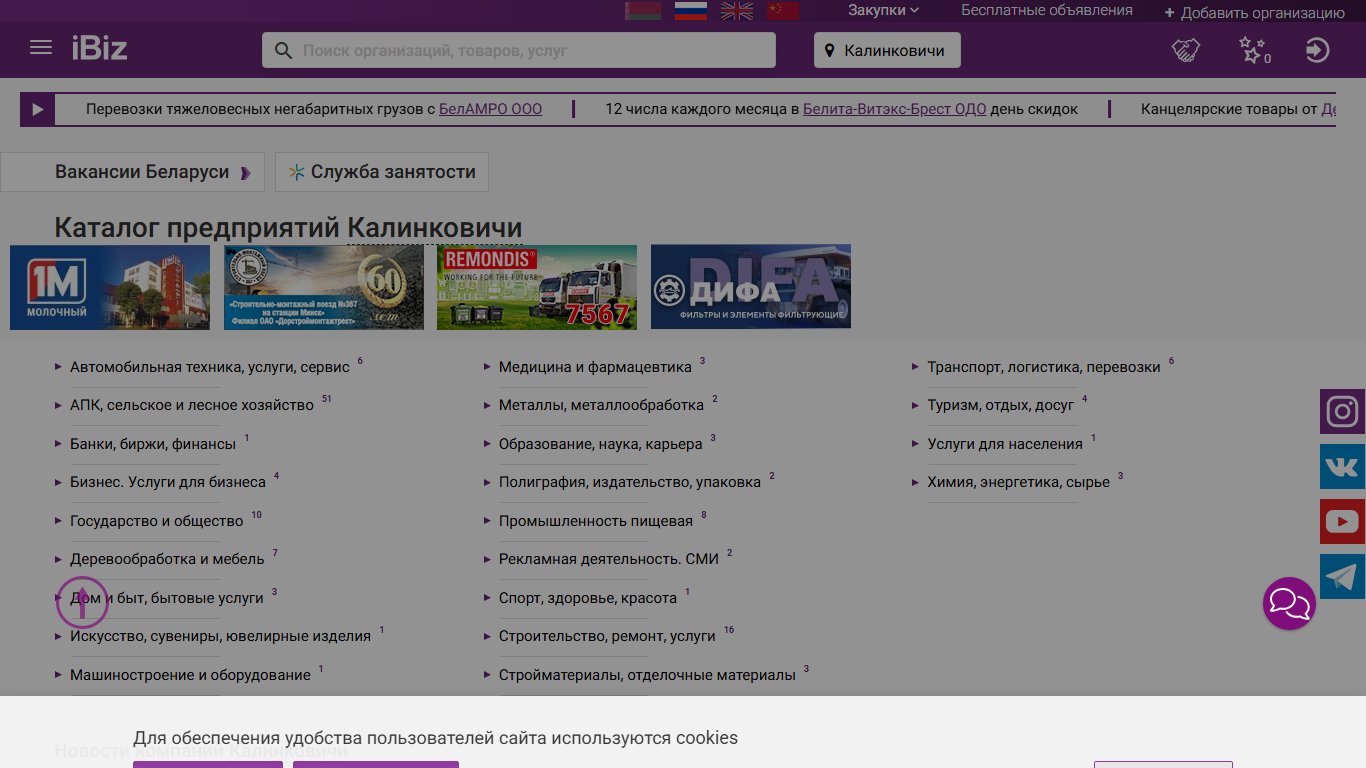The image size is (1366, 768).
Task: Open Белита-Витэкс-Брест ОДО link
Action: 894,109
